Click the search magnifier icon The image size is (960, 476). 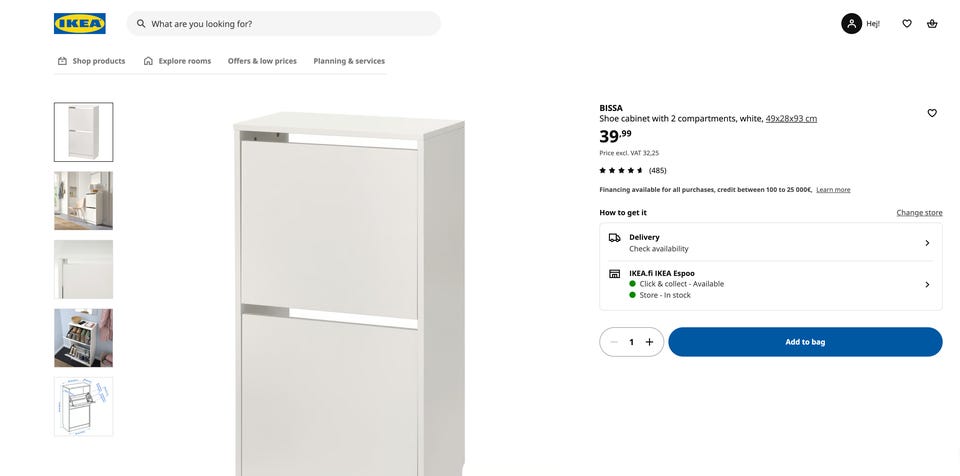pyautogui.click(x=141, y=23)
